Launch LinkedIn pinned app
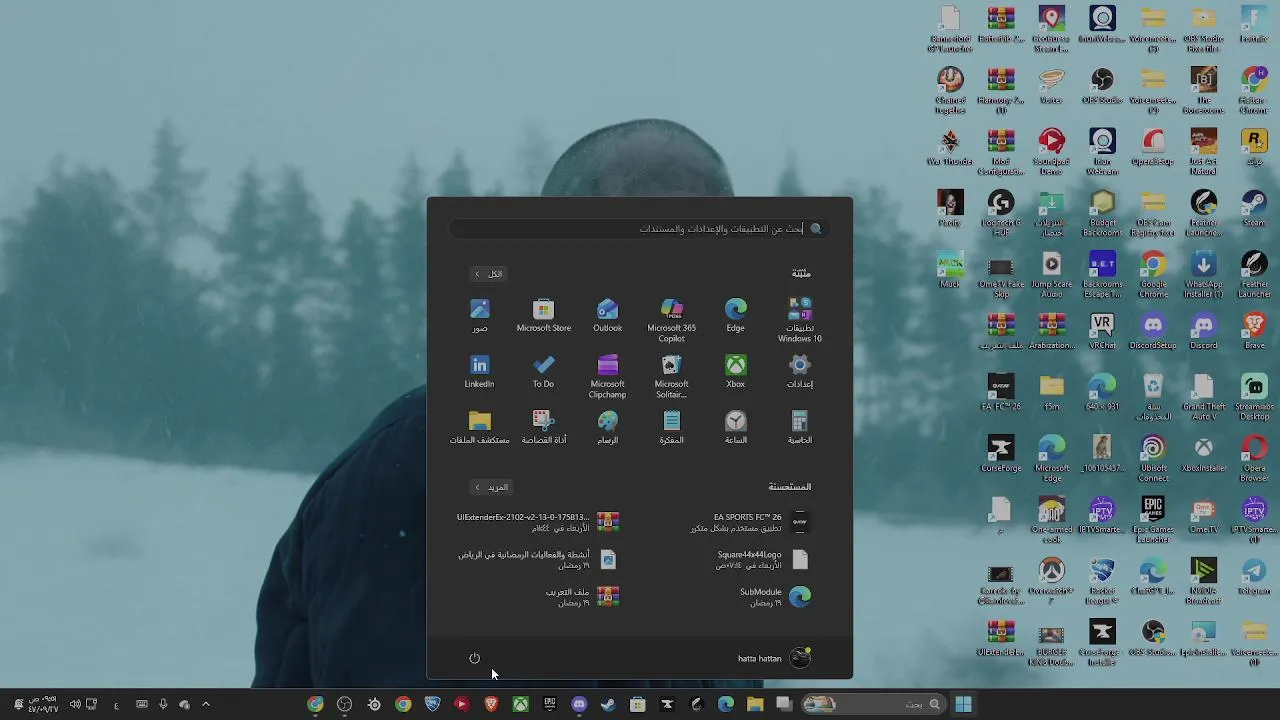 (480, 372)
